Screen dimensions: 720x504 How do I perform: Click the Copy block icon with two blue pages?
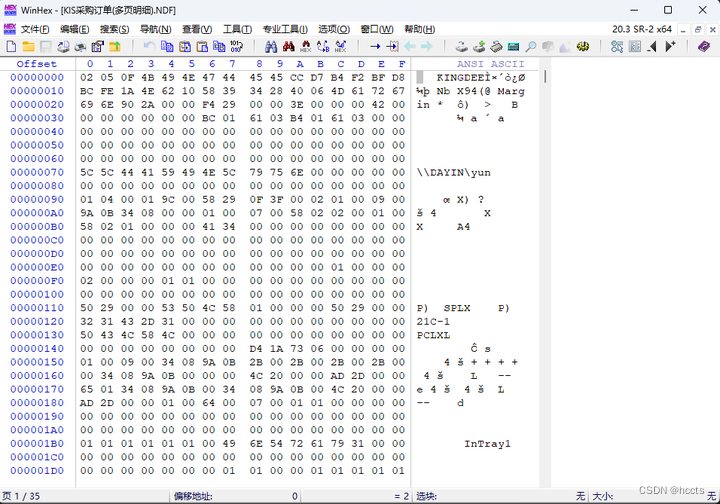click(167, 46)
